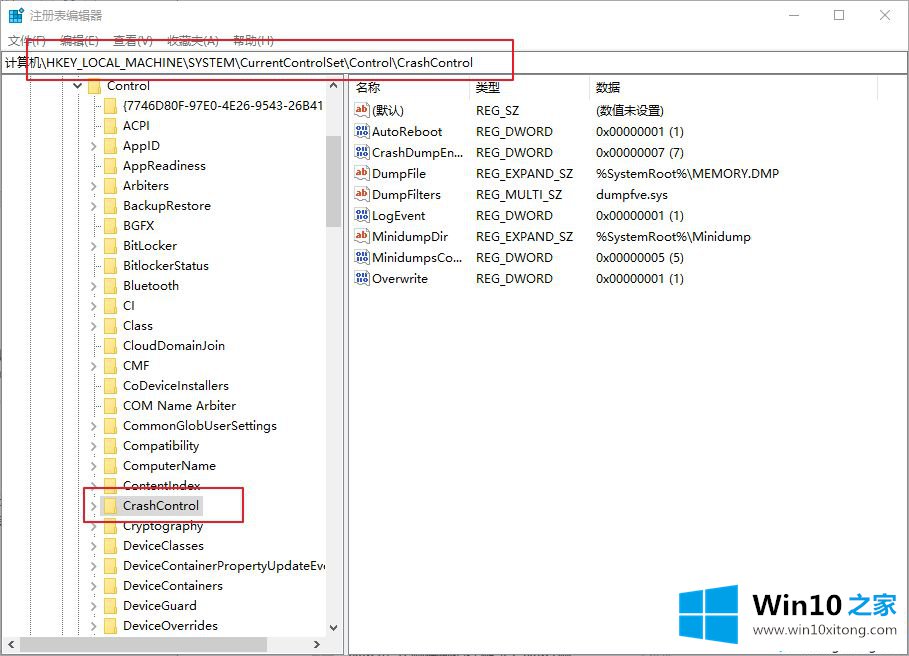Expand the CI key
Screen dimensions: 909x656
pos(93,306)
